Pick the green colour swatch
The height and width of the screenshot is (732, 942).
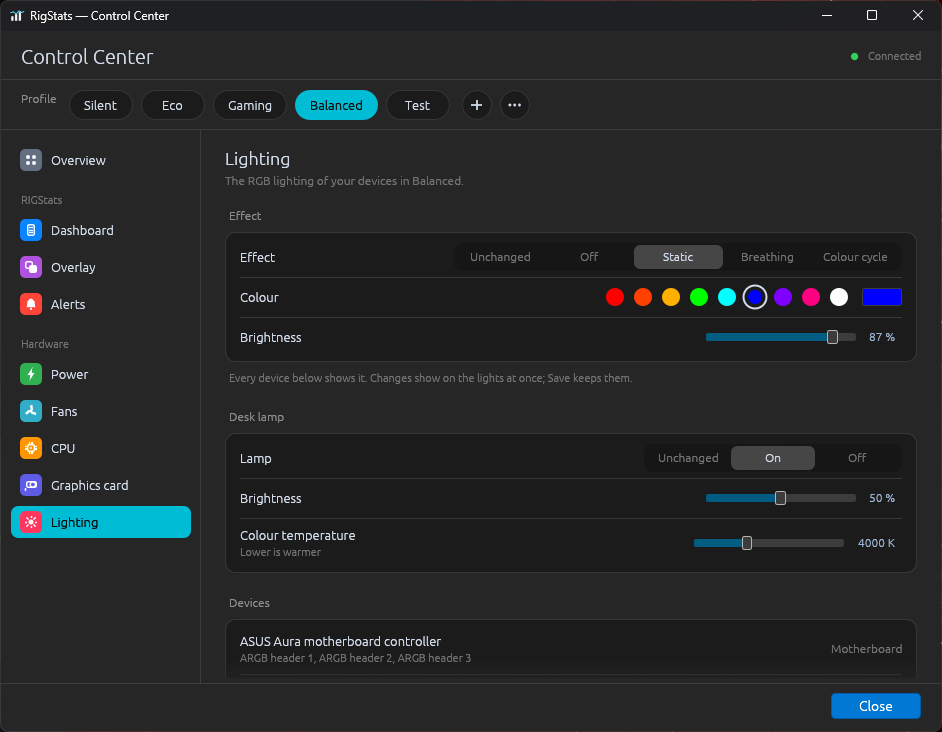click(x=699, y=297)
